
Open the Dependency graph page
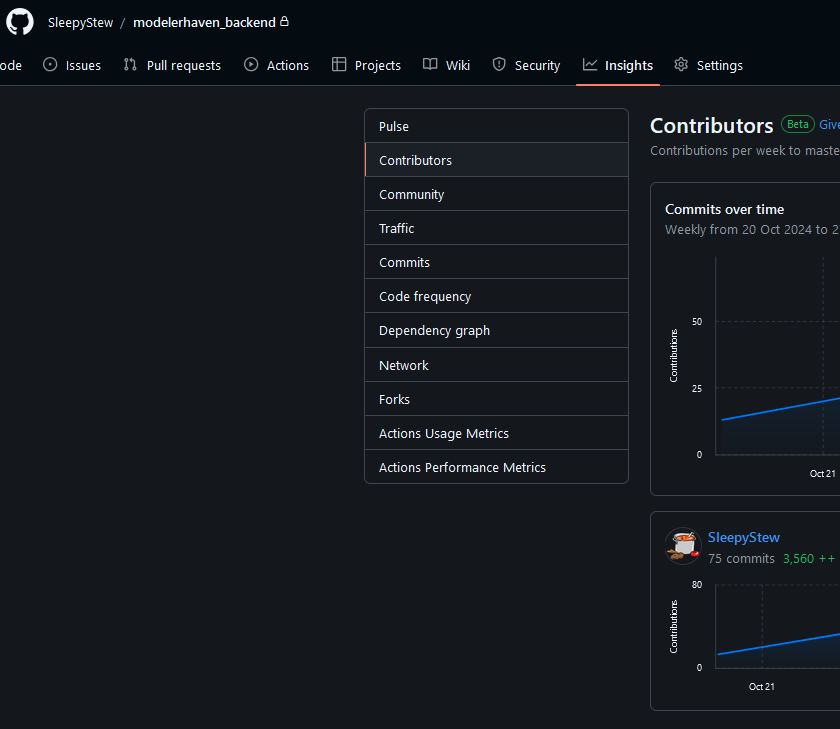(434, 330)
